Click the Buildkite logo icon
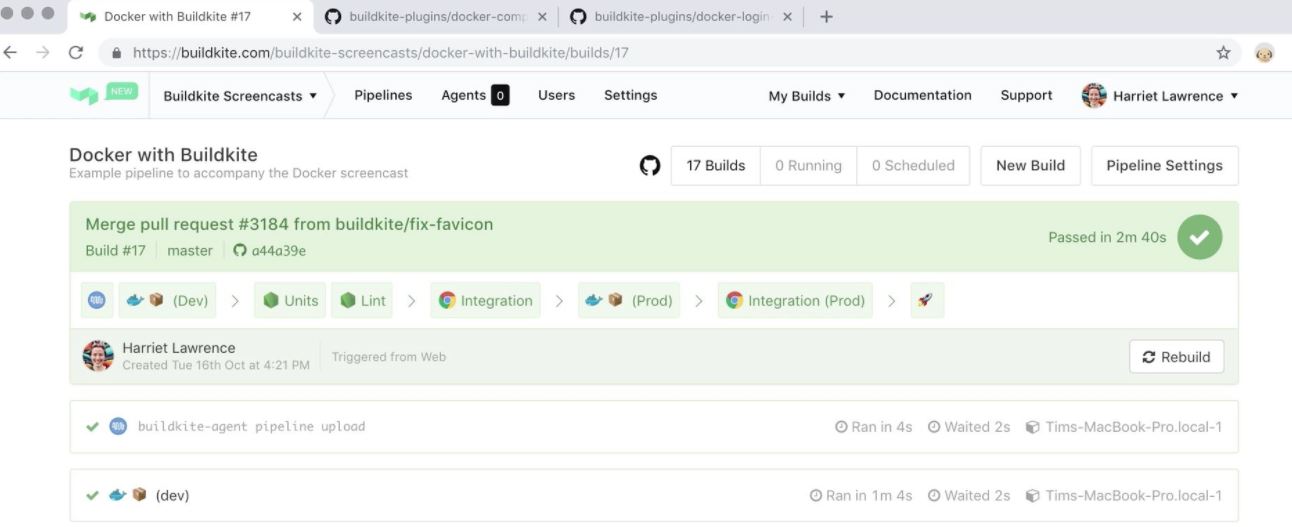The image size is (1292, 527). point(83,96)
